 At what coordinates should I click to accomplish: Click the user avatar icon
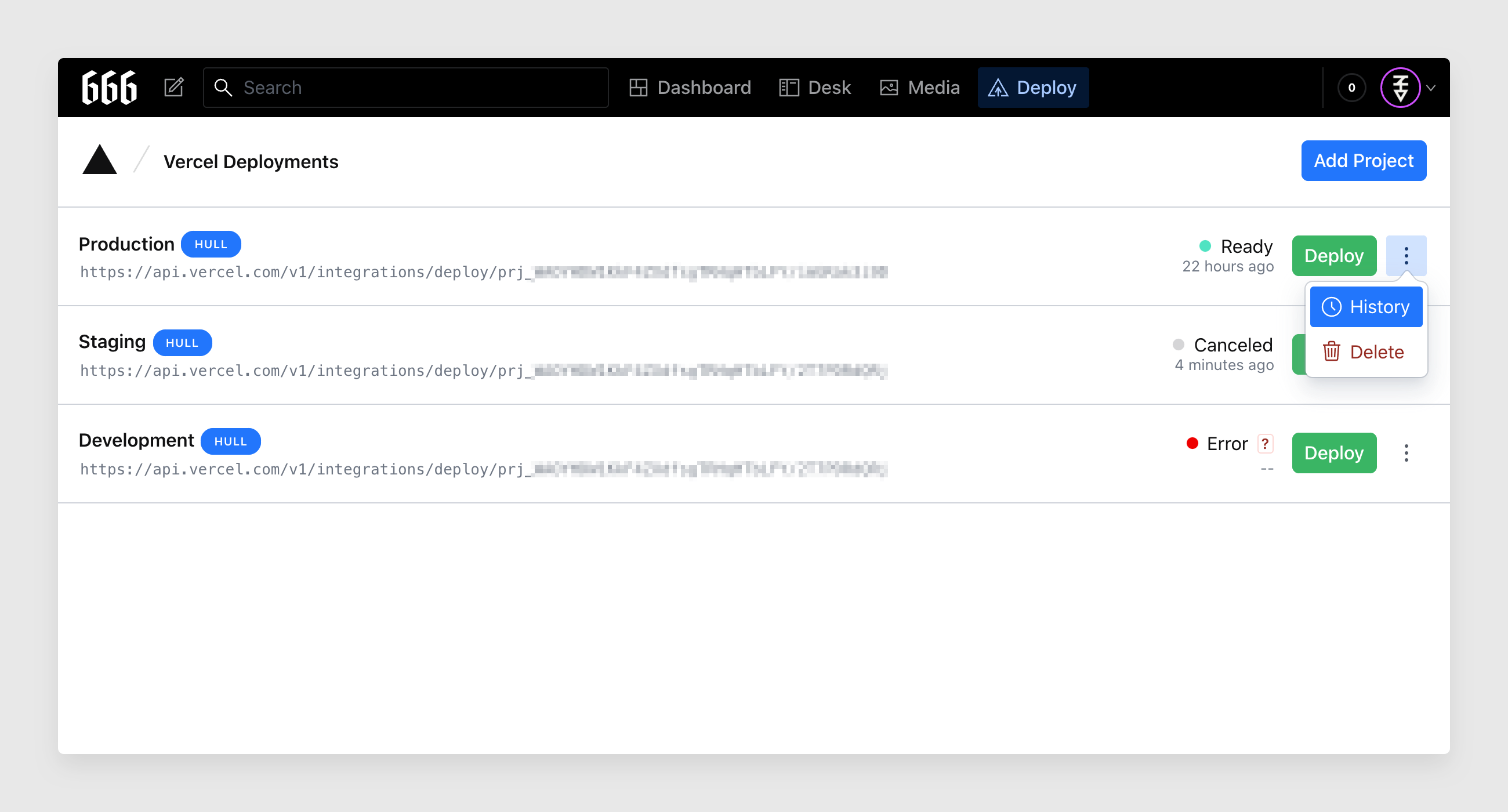coord(1400,88)
